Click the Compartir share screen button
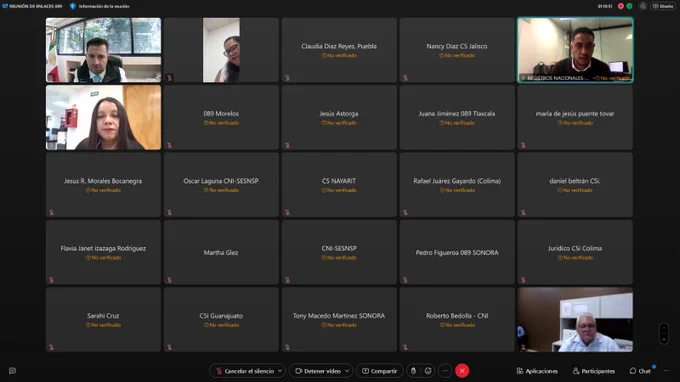Viewport: 680px width, 382px height. coord(379,371)
